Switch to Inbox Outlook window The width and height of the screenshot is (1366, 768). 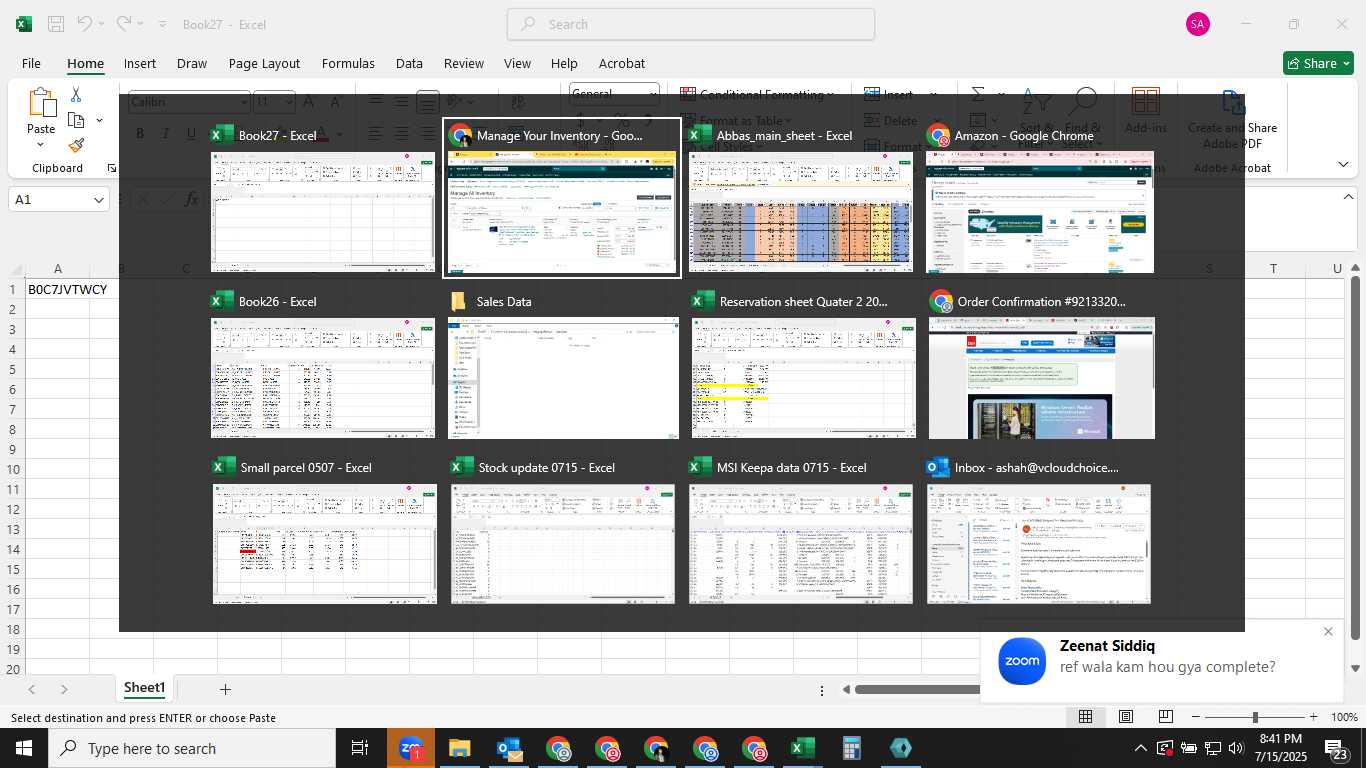[x=1039, y=531]
